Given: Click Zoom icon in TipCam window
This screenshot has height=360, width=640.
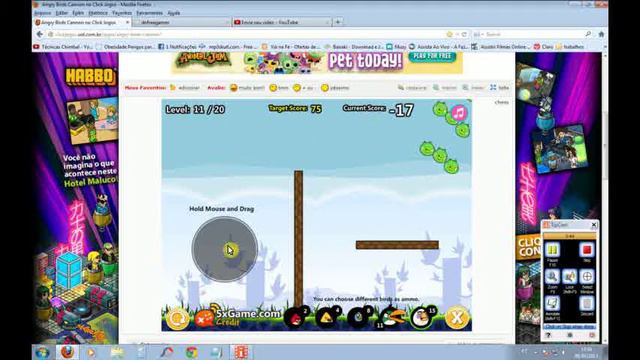Looking at the screenshot, I should click(552, 277).
